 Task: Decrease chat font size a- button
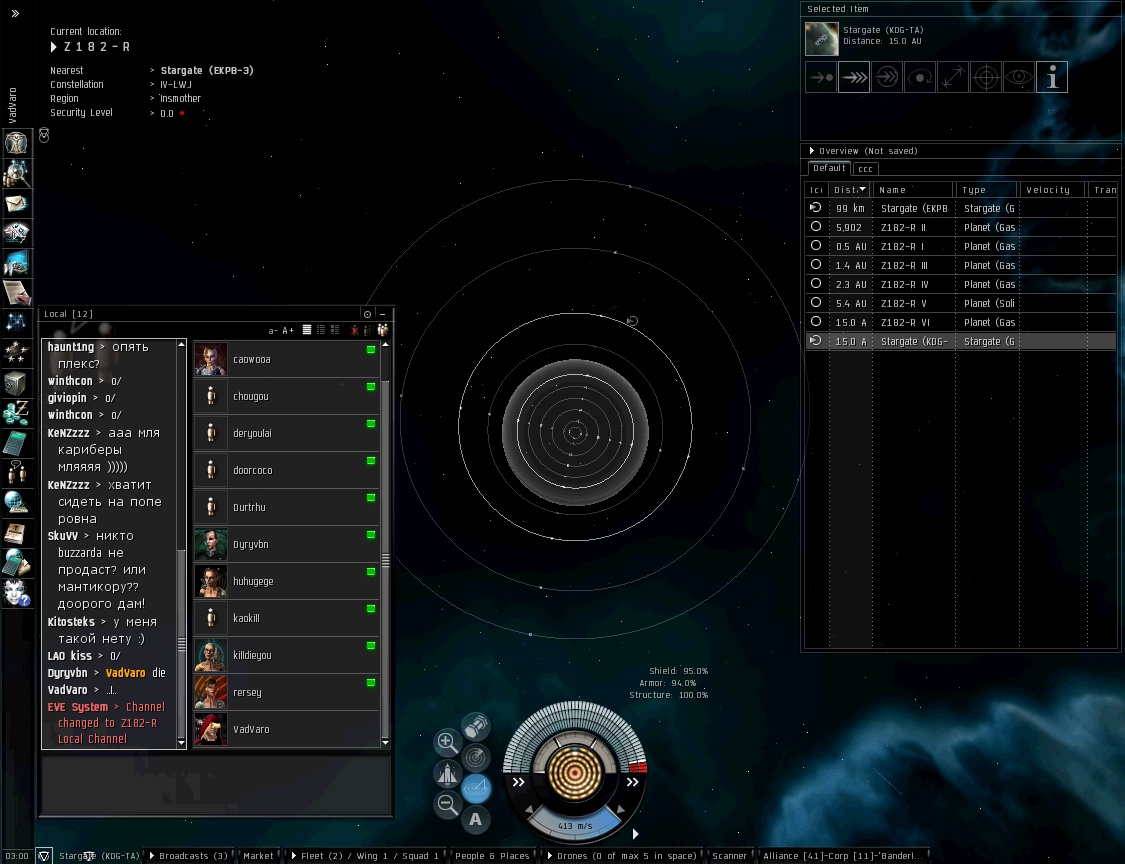coord(273,331)
